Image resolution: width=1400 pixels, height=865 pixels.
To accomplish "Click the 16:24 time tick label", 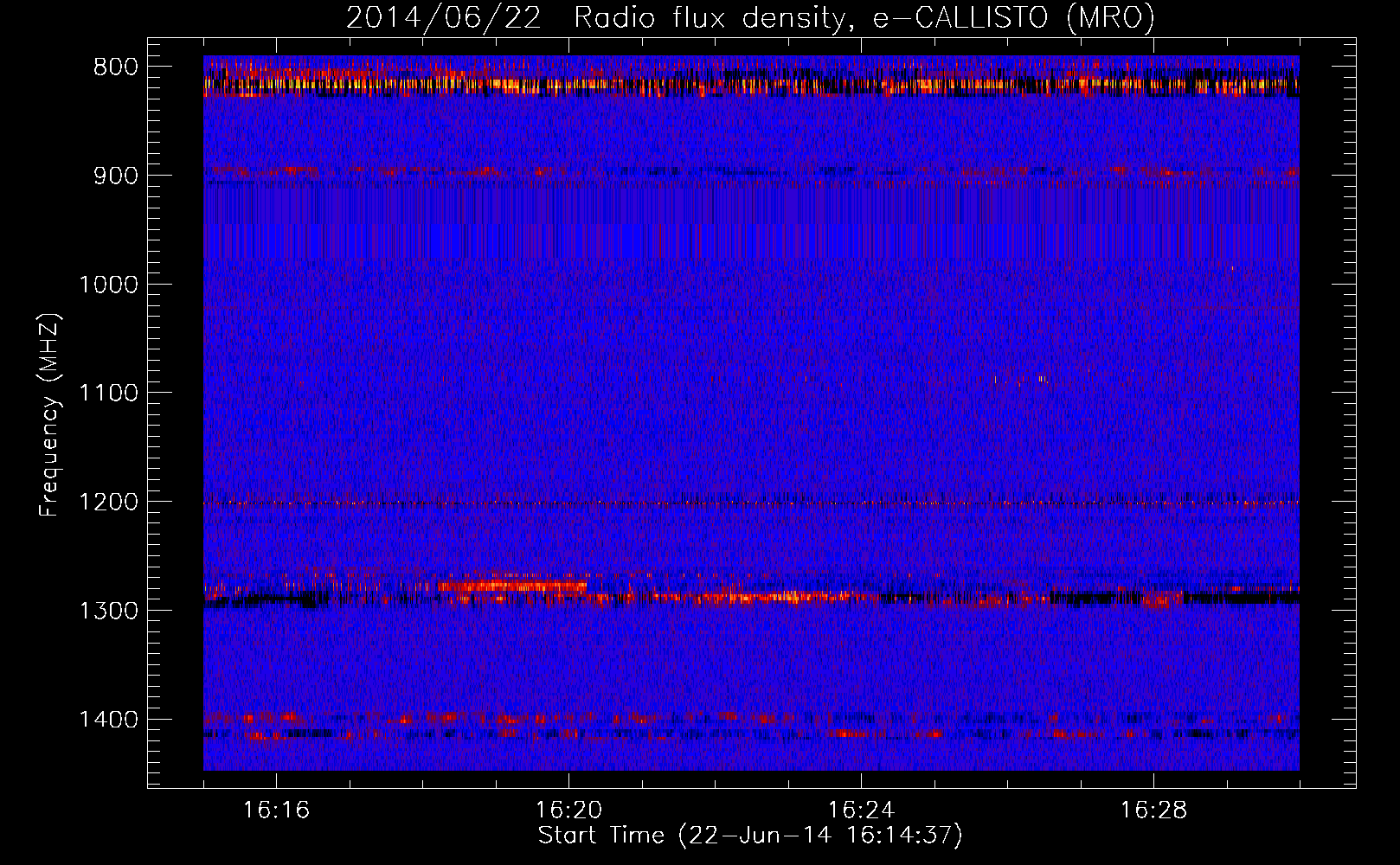I will coord(861,811).
